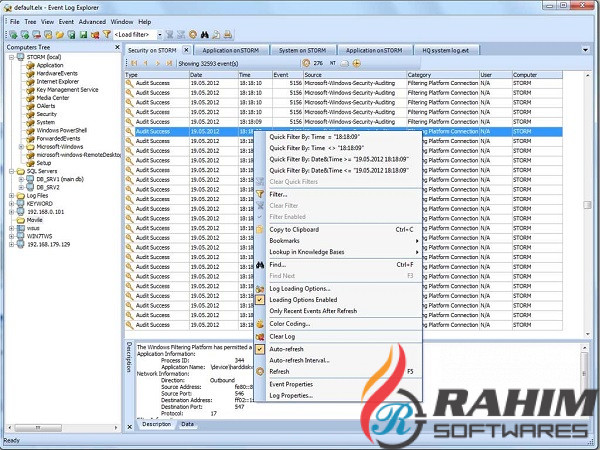
Task: Expand the 192.168.179.129 node
Action: pyautogui.click(x=11, y=245)
